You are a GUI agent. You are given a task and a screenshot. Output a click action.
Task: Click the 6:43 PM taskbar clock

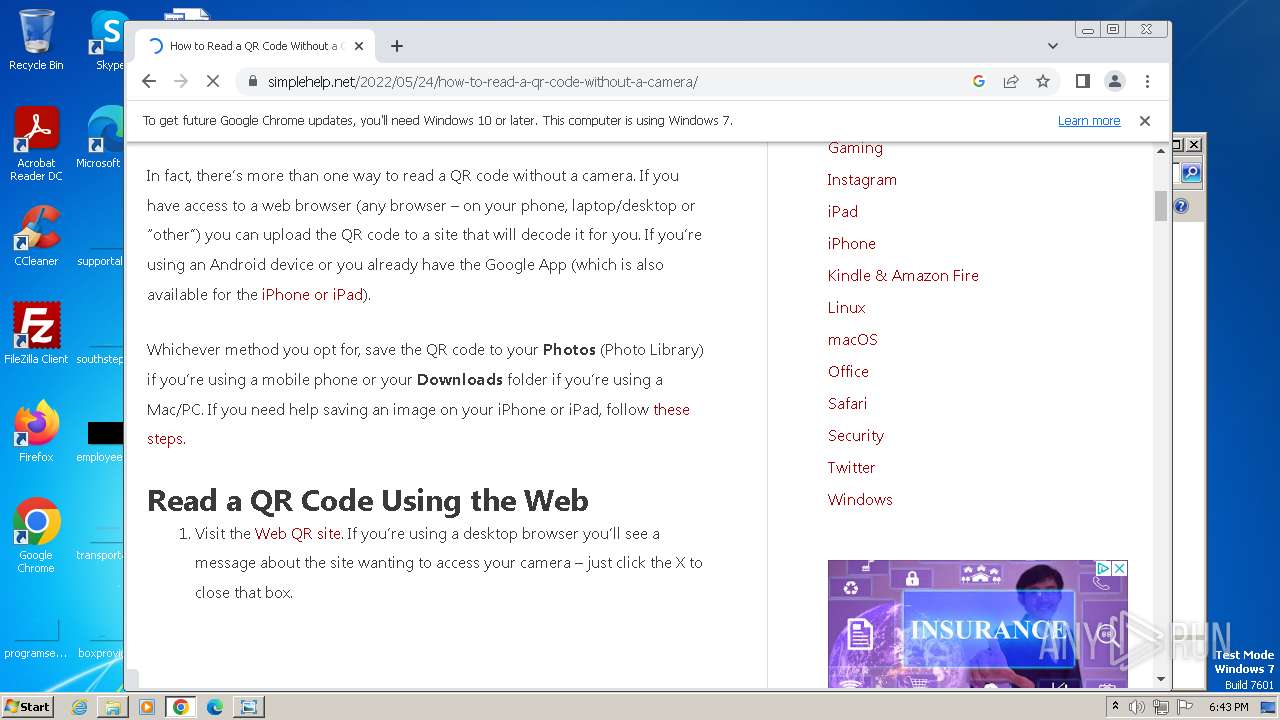pyautogui.click(x=1229, y=707)
